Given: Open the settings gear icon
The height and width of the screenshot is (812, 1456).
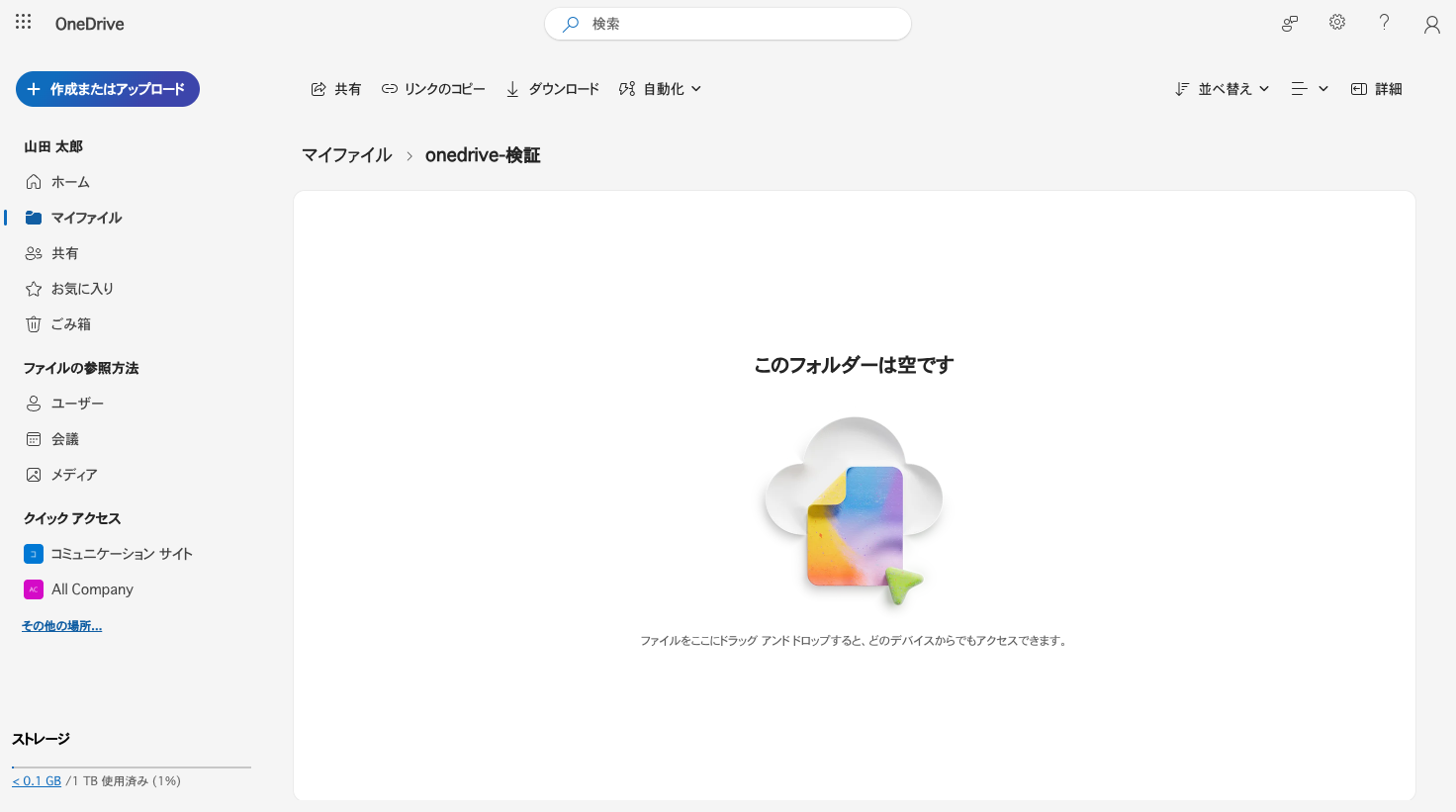Looking at the screenshot, I should click(x=1337, y=23).
